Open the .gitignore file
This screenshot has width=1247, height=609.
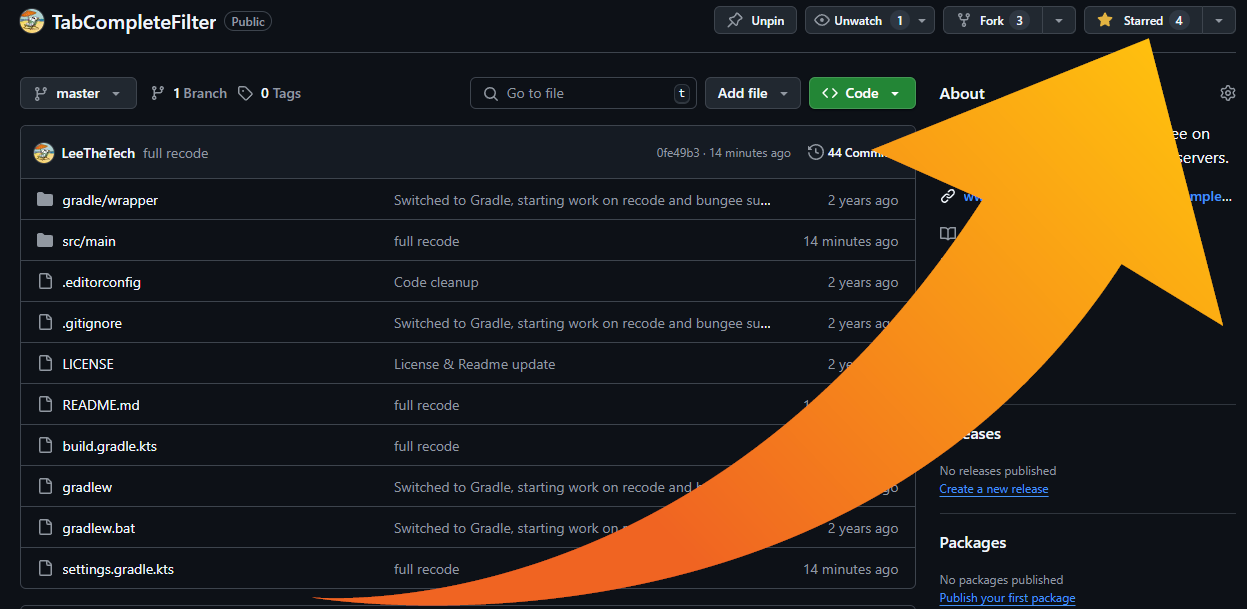tap(92, 323)
